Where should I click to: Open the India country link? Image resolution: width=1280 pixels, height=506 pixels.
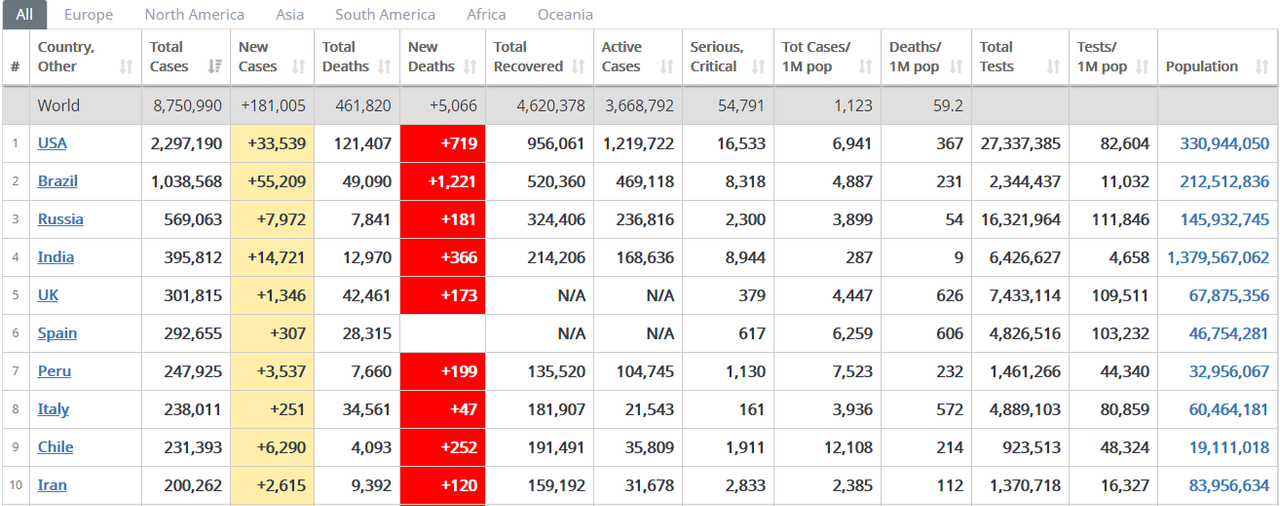coord(56,257)
